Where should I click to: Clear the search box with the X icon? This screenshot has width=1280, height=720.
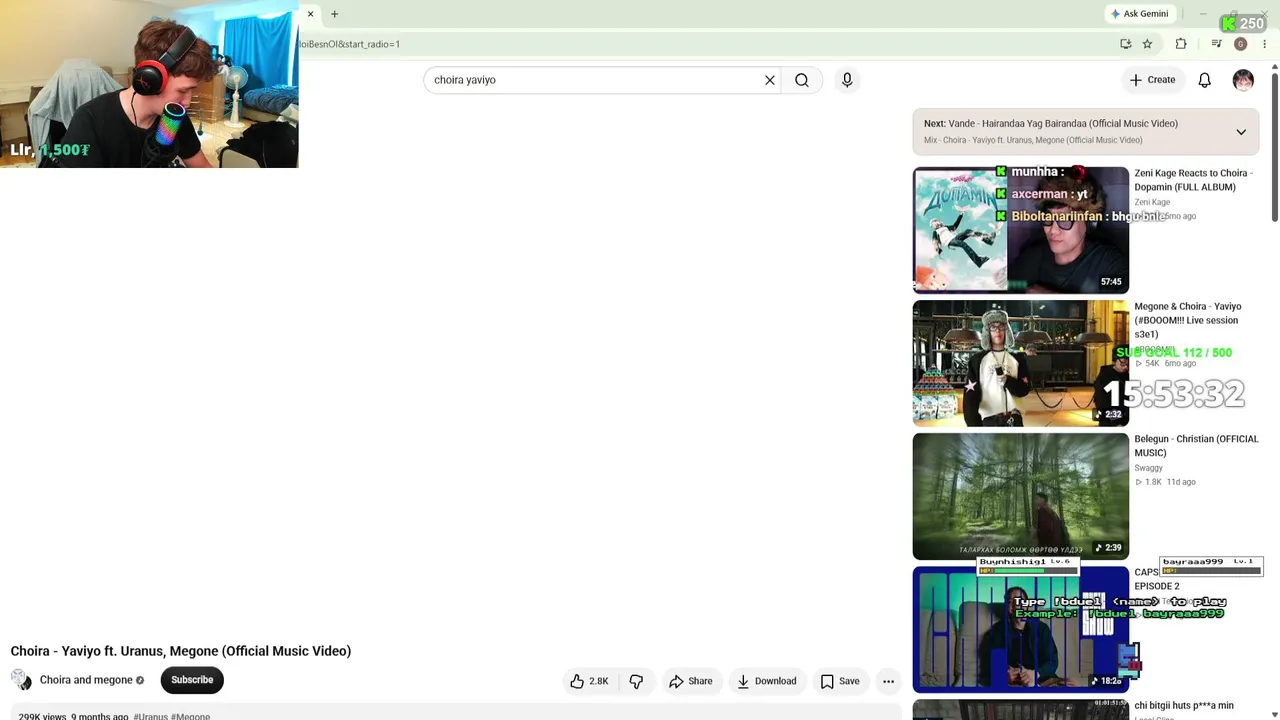770,80
